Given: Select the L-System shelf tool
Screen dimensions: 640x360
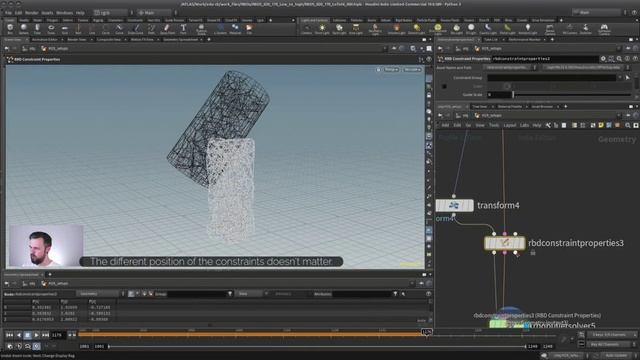Looking at the screenshot, I should point(220,29).
